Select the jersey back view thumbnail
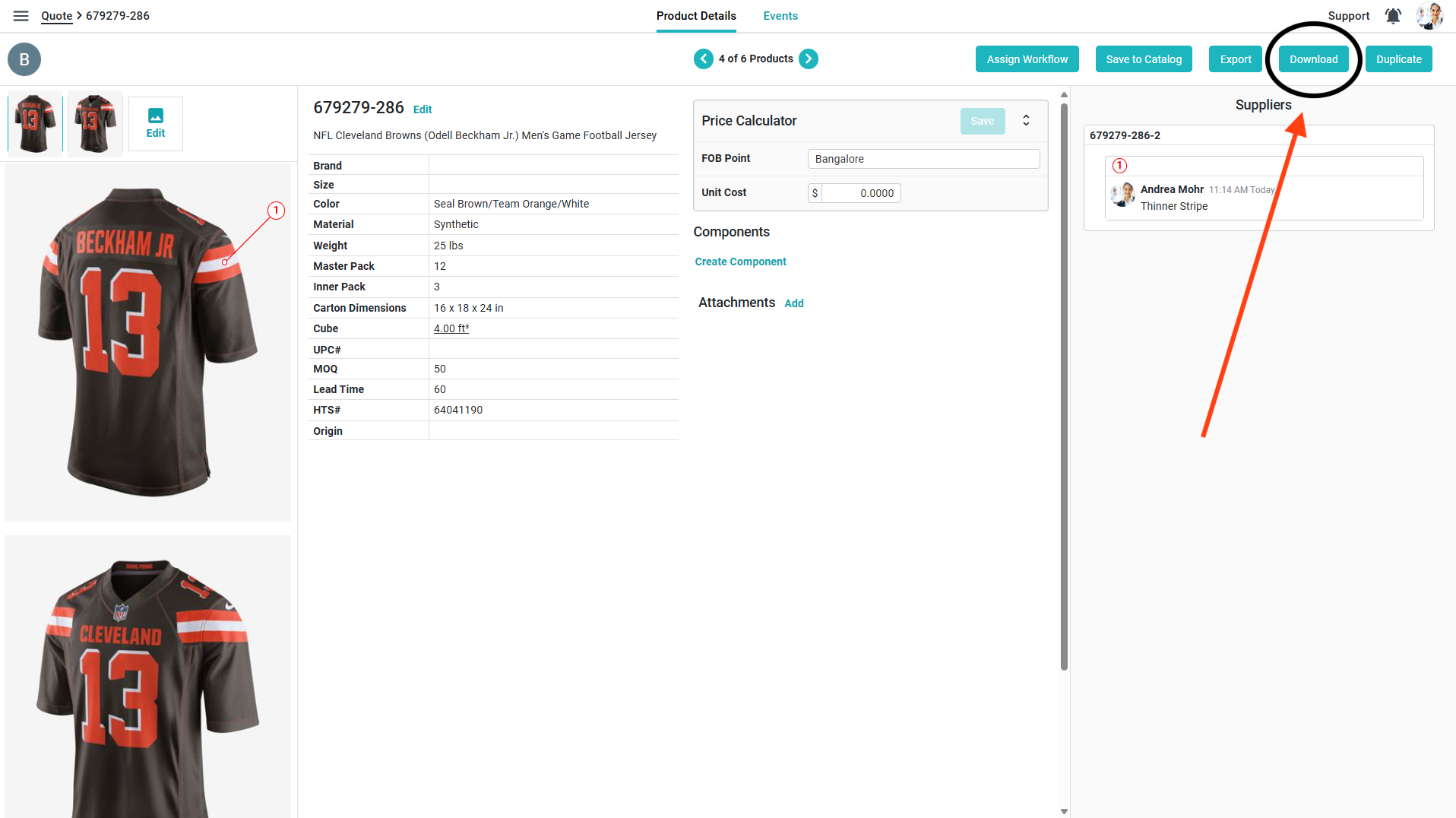The width and height of the screenshot is (1456, 818). 34,122
